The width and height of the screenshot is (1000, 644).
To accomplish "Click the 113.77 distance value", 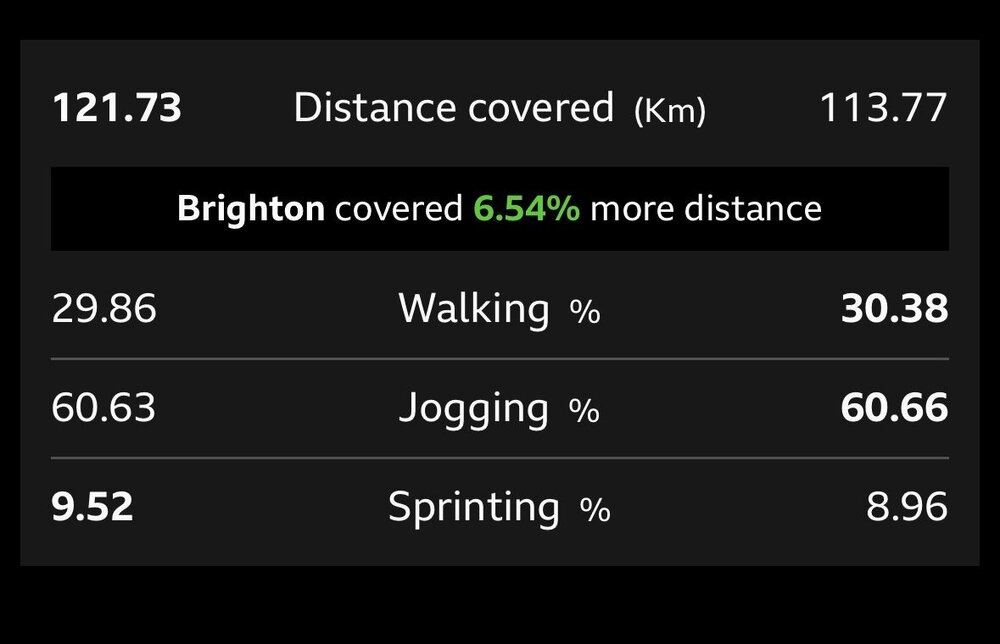I will click(x=883, y=108).
